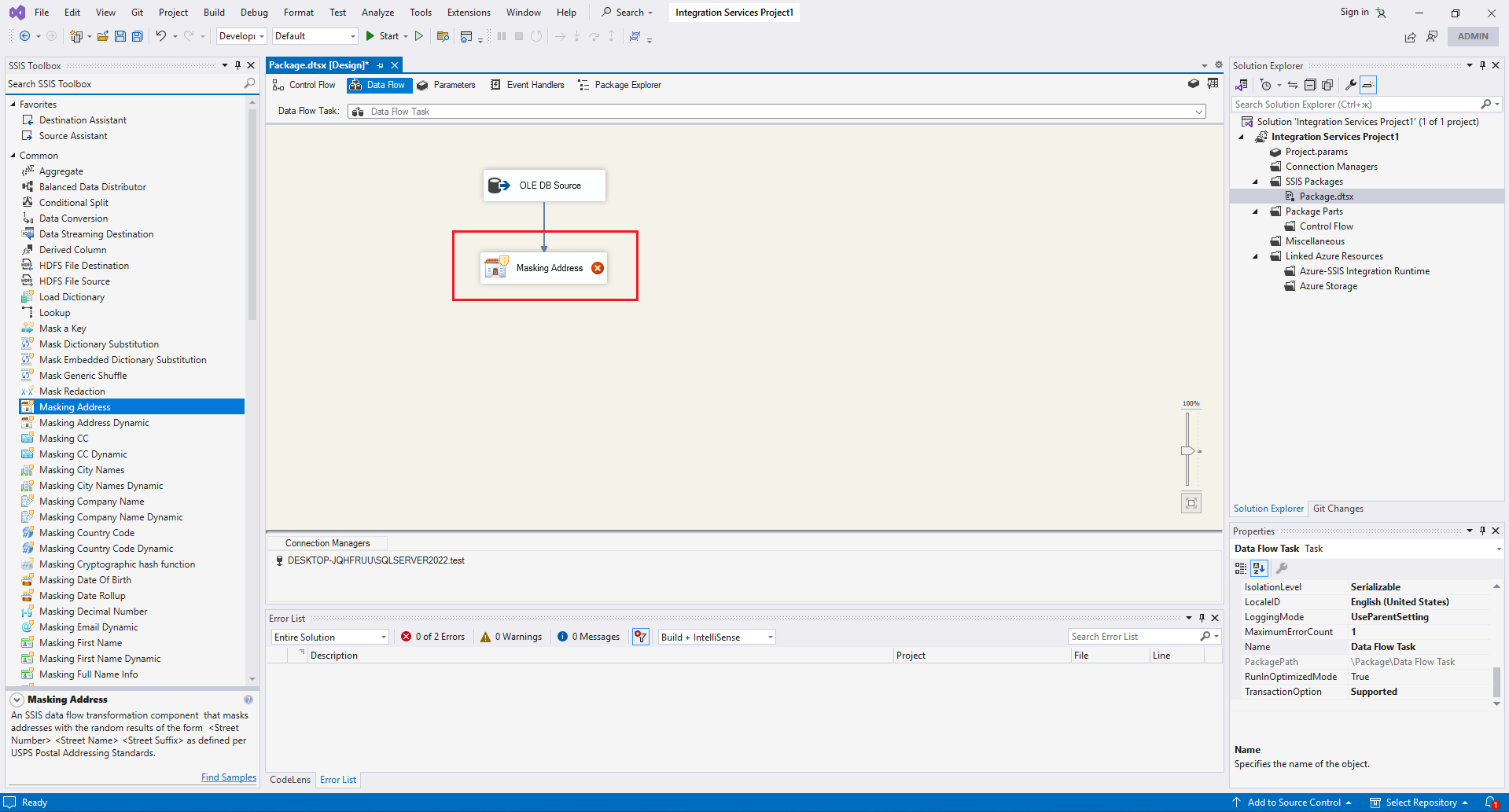Click the Variables icon in designer corner
Screen dimensions: 1509x812
[x=1193, y=83]
